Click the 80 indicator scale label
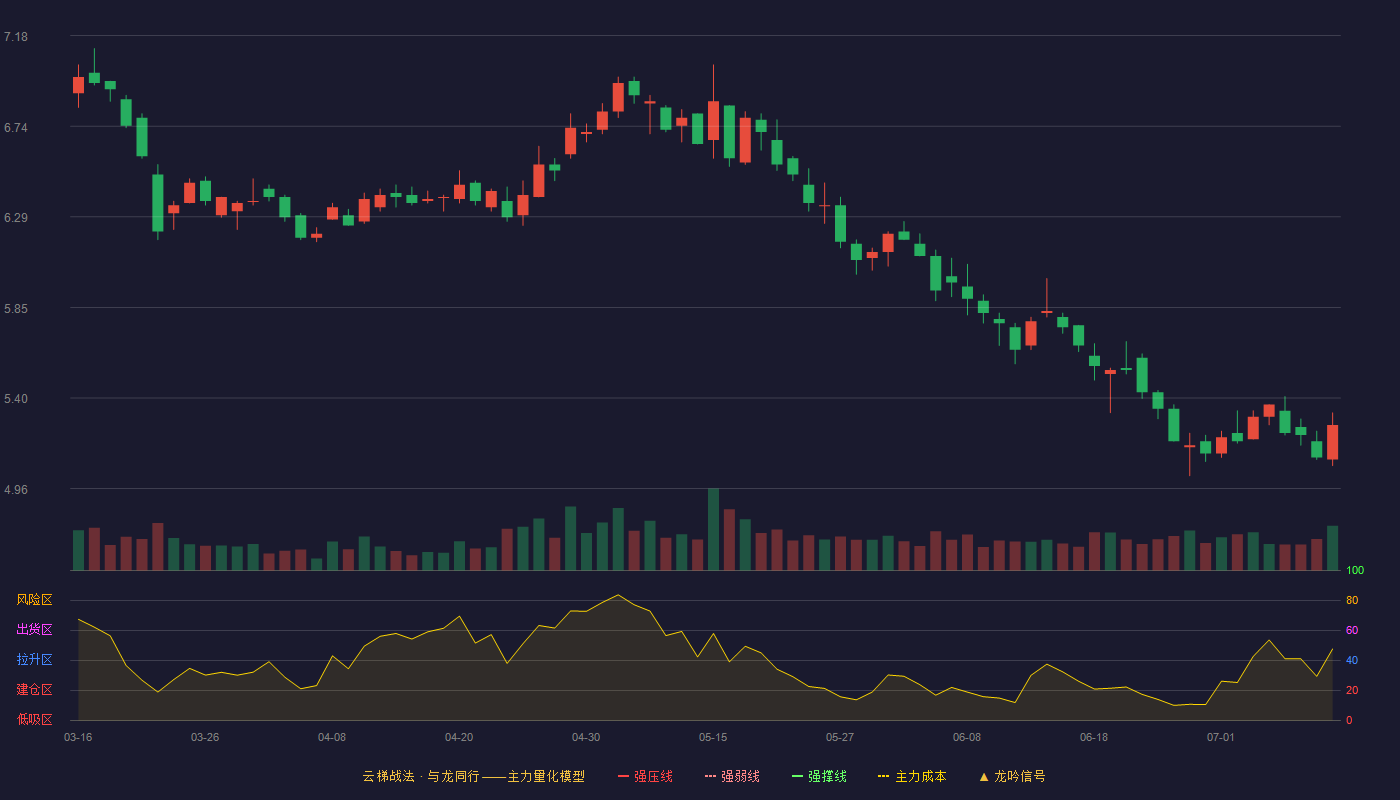Screen dimensions: 1400x800 click(x=1352, y=600)
